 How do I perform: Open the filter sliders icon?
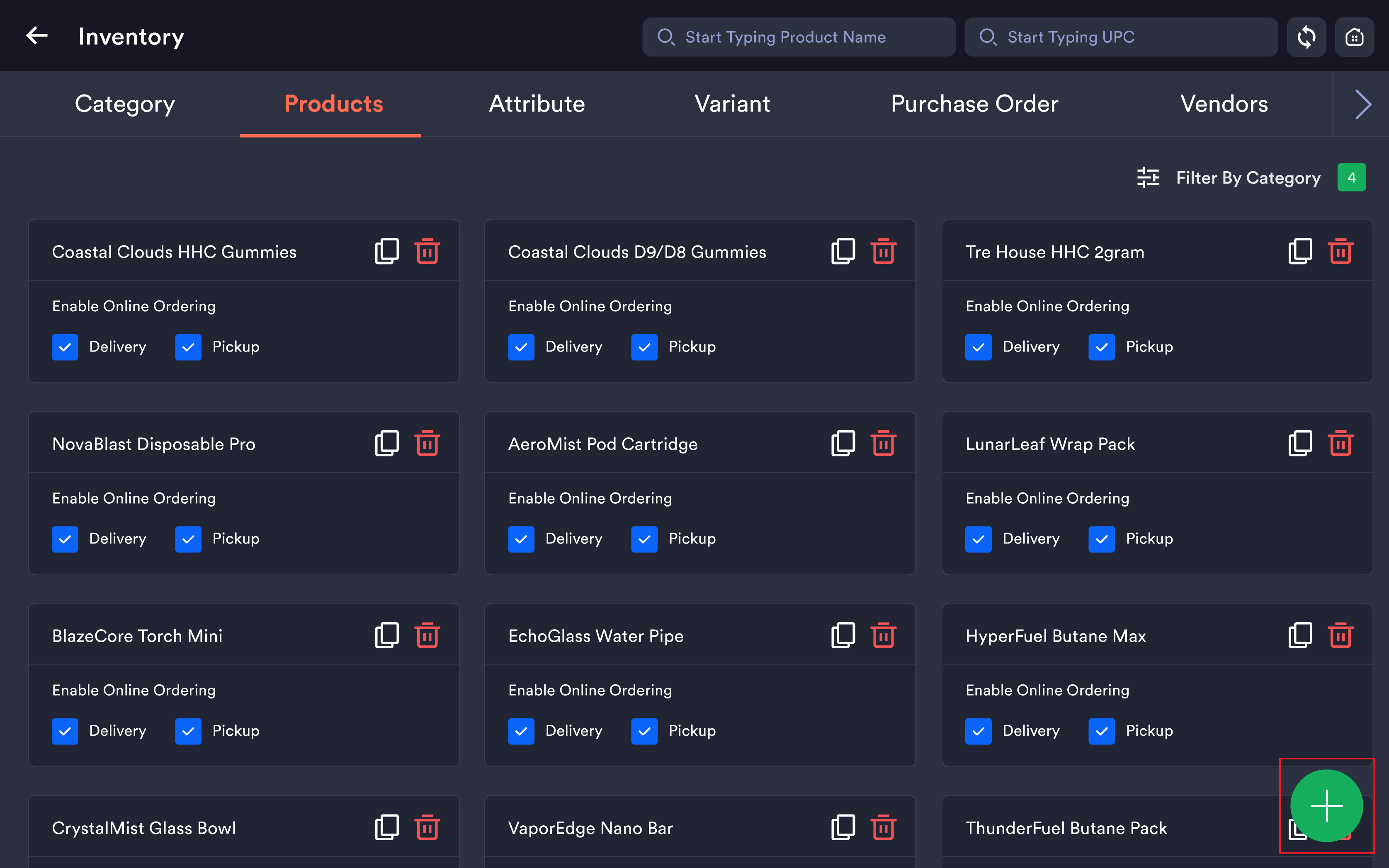point(1148,177)
